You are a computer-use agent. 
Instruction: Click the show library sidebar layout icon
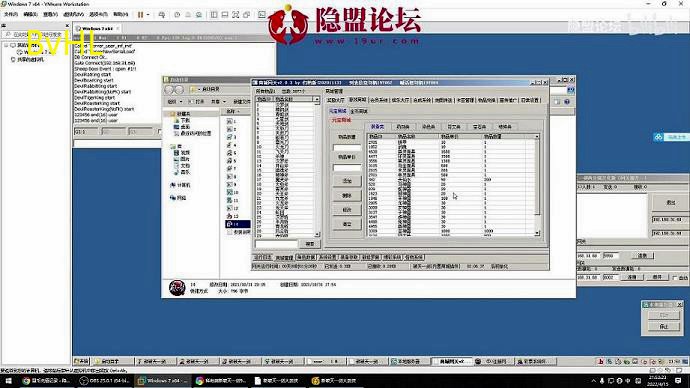214,15
